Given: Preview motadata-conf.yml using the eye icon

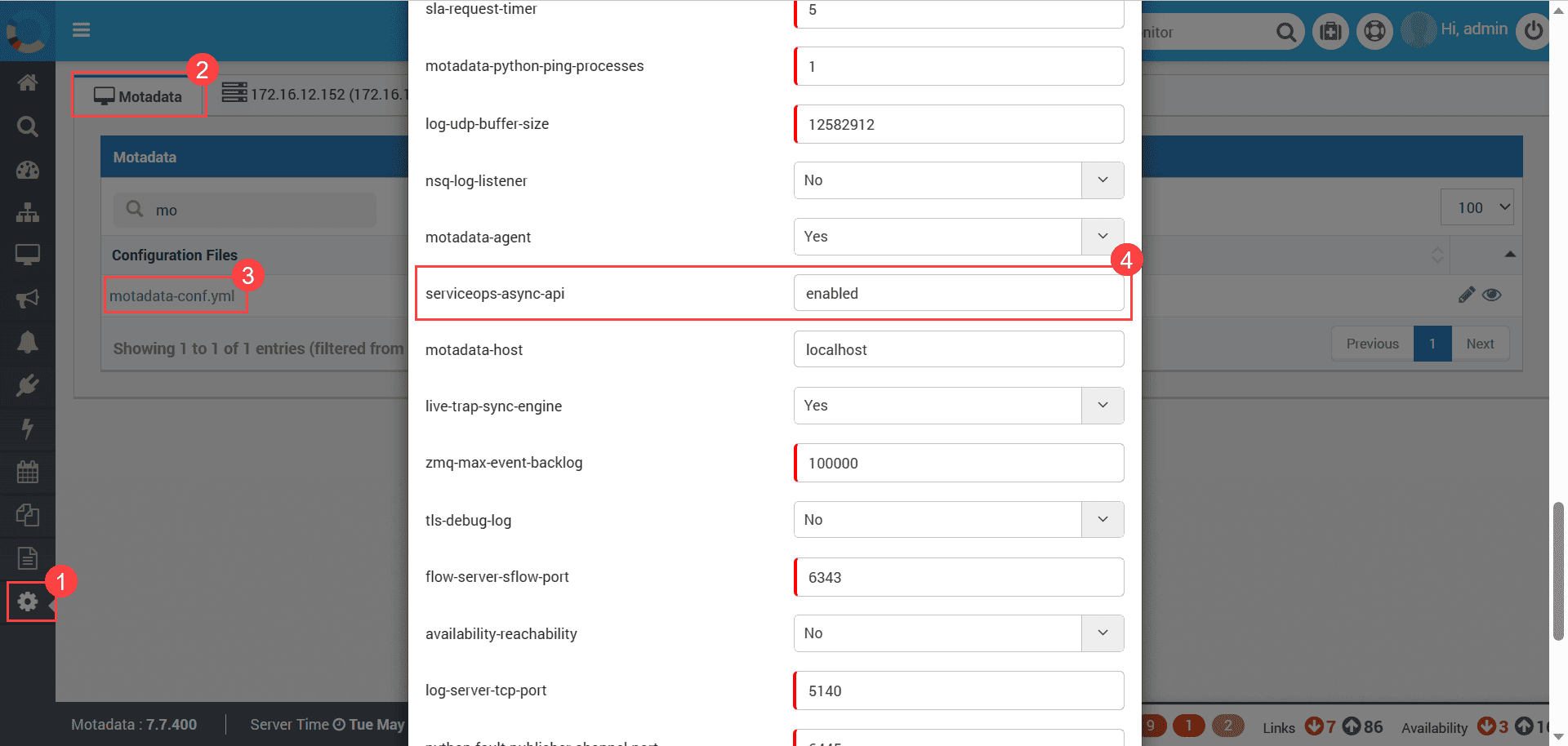Looking at the screenshot, I should pos(1492,295).
